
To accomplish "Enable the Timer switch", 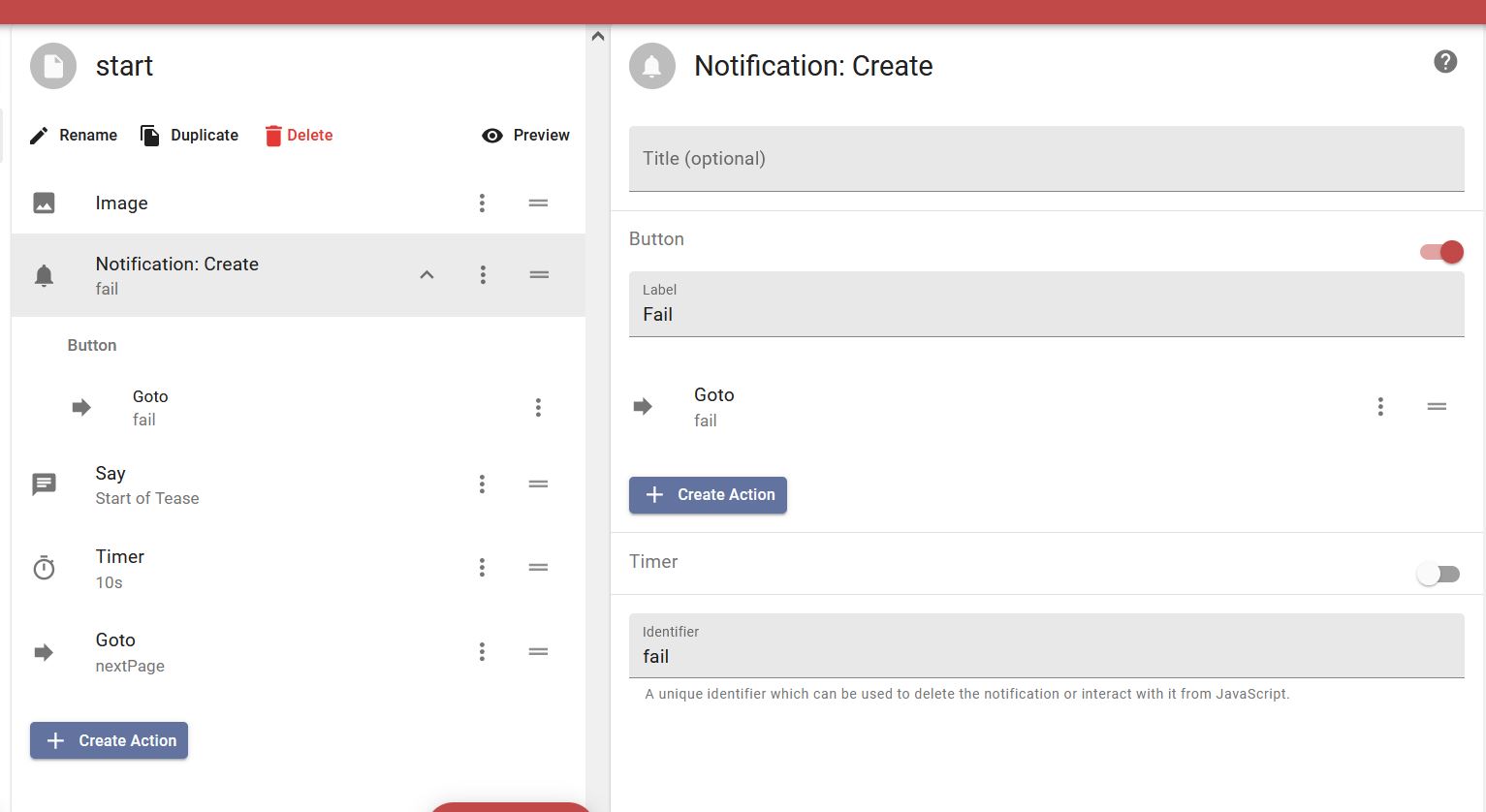I will click(1439, 575).
